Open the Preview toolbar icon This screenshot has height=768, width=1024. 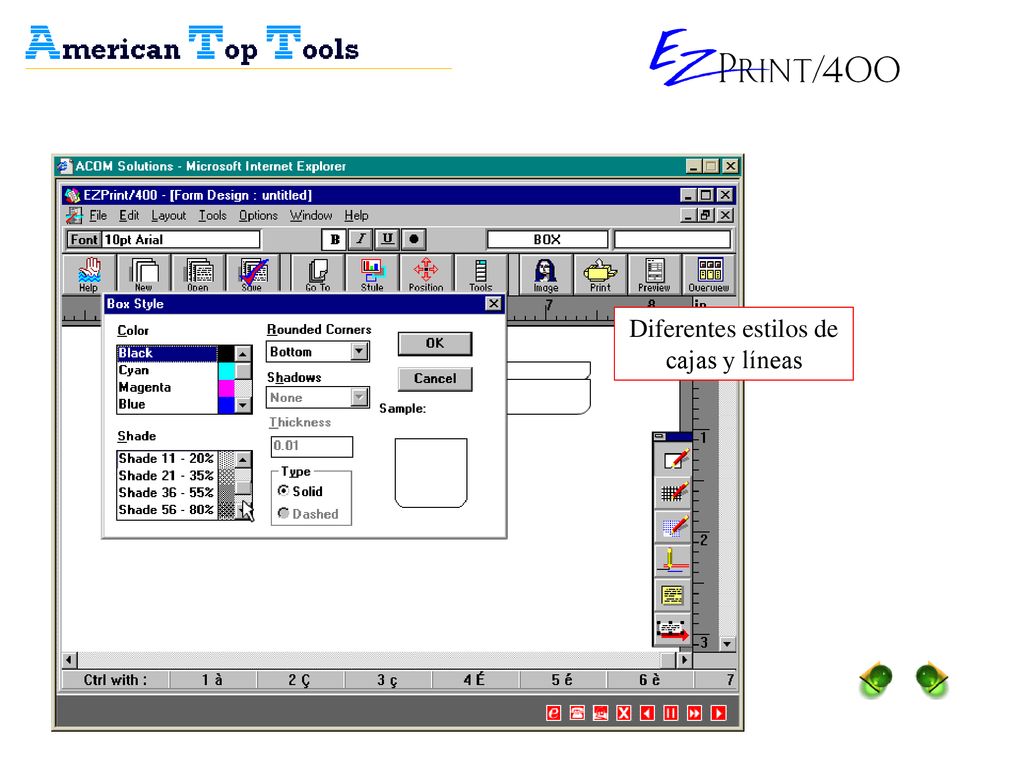pyautogui.click(x=654, y=274)
